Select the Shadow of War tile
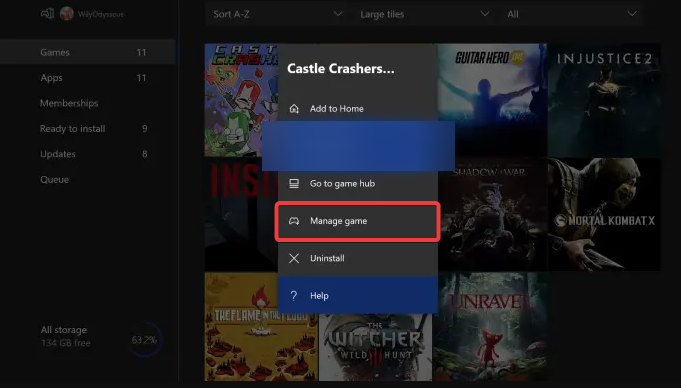This screenshot has width=681, height=388. pos(493,214)
